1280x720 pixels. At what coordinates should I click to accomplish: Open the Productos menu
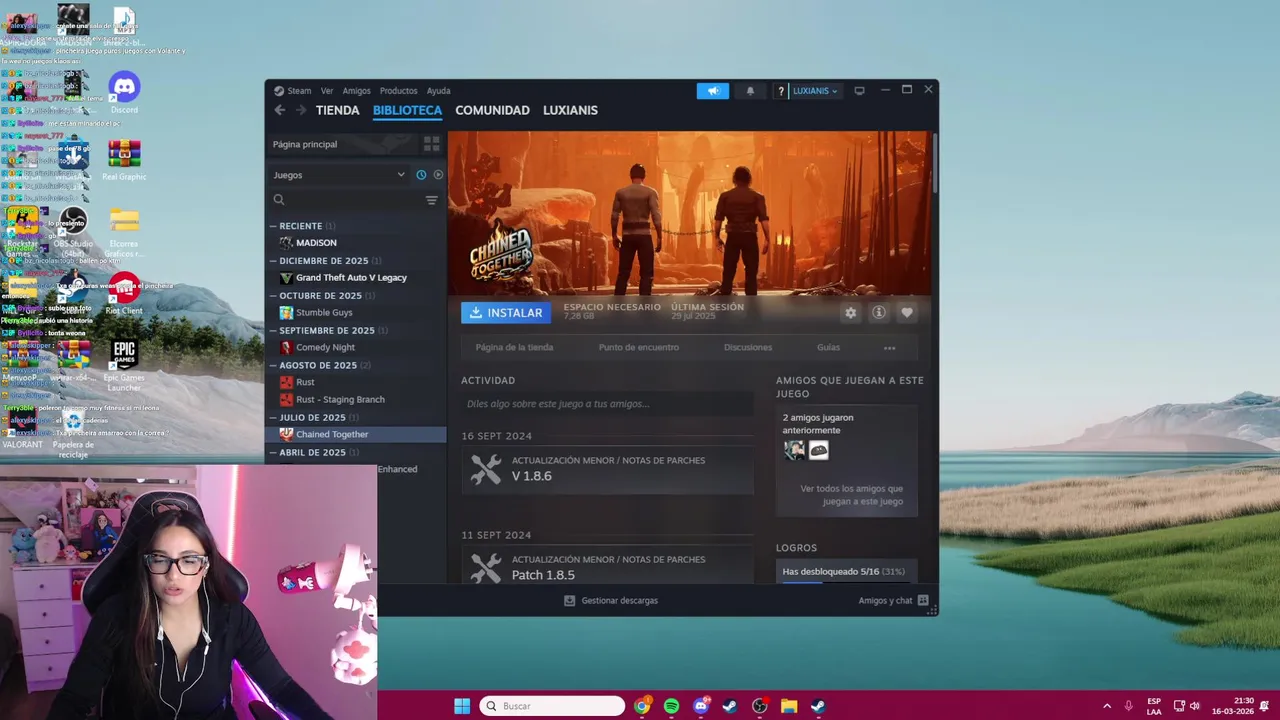[398, 91]
